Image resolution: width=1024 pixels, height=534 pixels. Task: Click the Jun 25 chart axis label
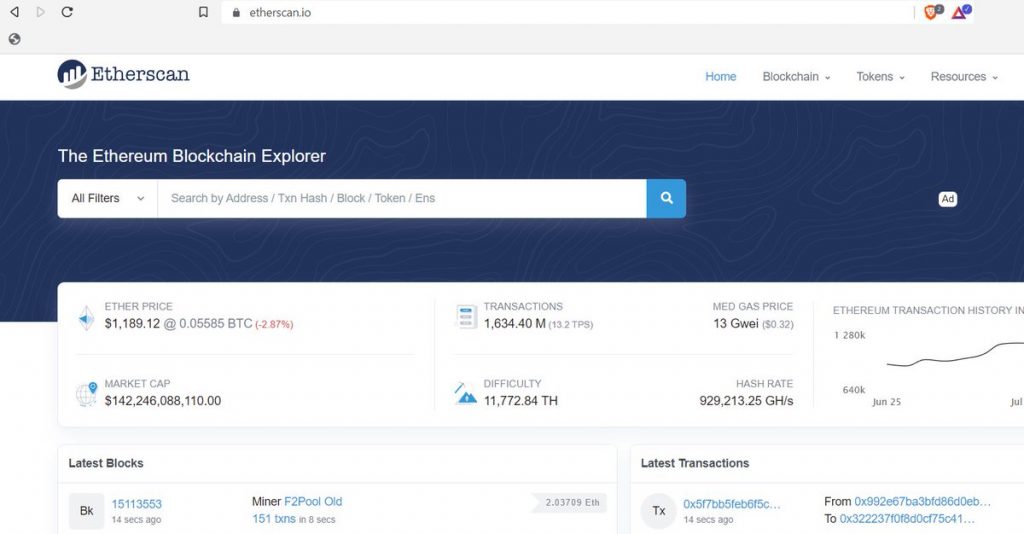[x=886, y=401]
